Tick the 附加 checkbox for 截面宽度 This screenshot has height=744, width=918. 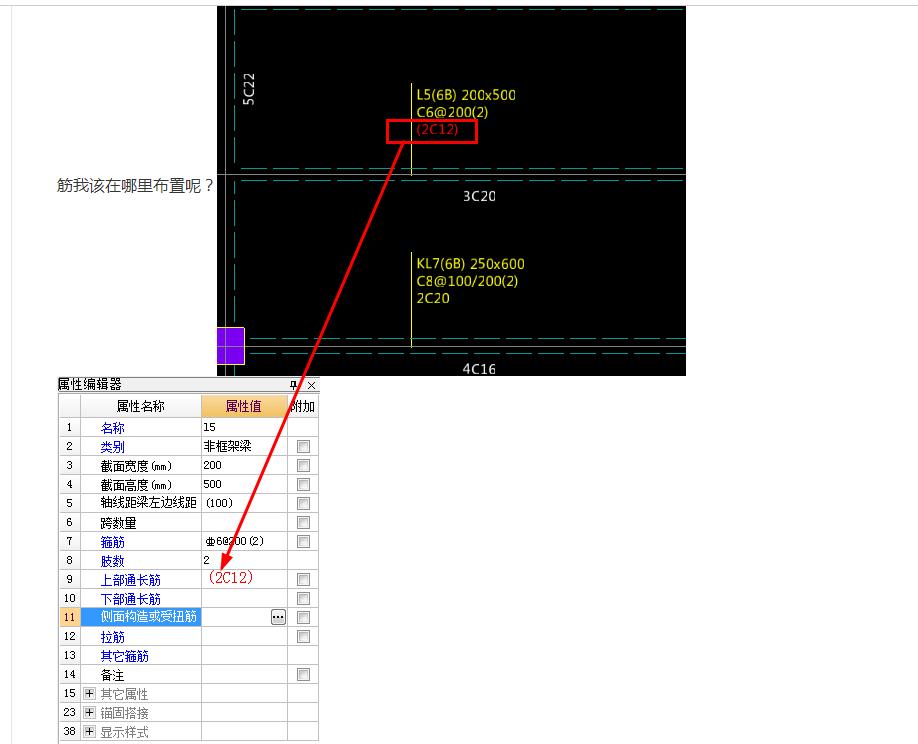[x=303, y=465]
